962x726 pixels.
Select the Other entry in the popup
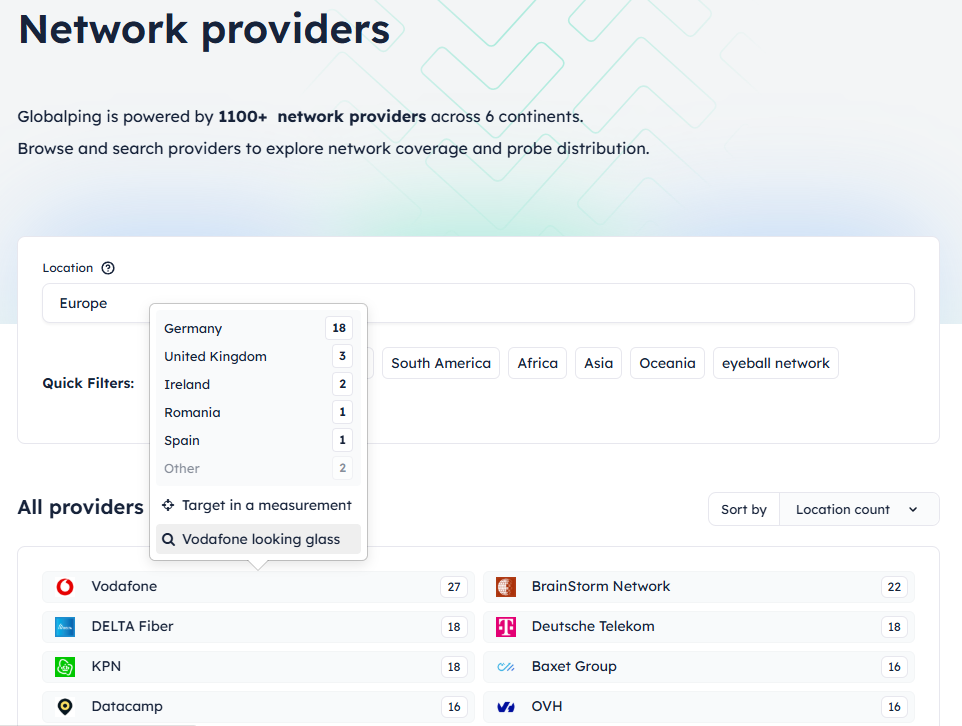[258, 468]
